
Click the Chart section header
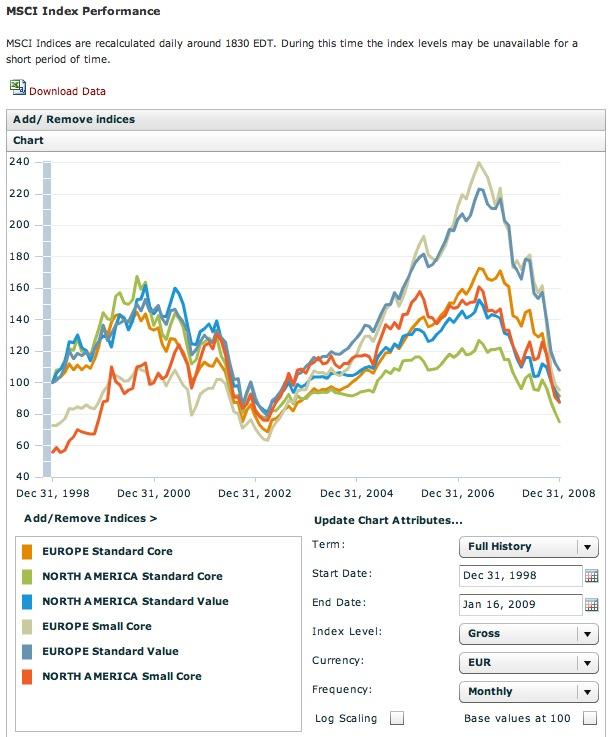pyautogui.click(x=29, y=141)
